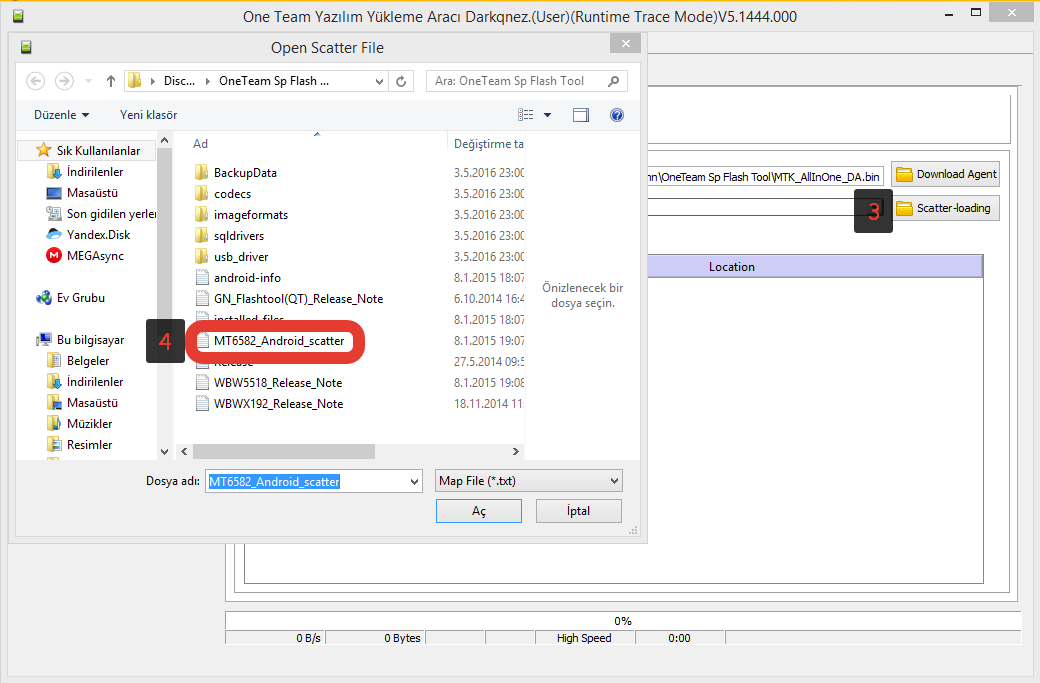The image size is (1040, 683).
Task: Go up one folder level
Action: point(110,81)
